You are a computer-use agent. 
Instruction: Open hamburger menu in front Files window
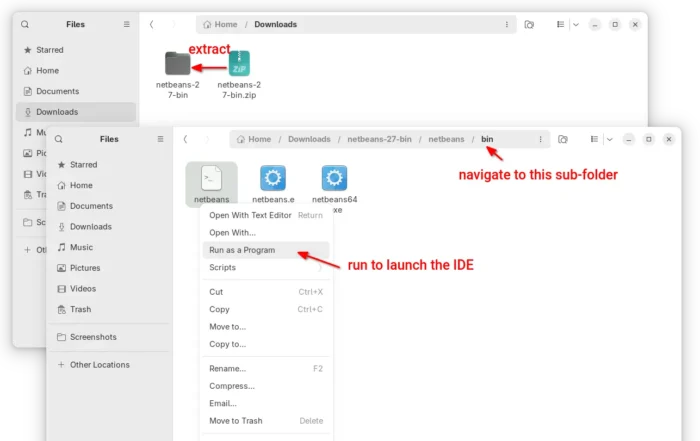point(160,139)
